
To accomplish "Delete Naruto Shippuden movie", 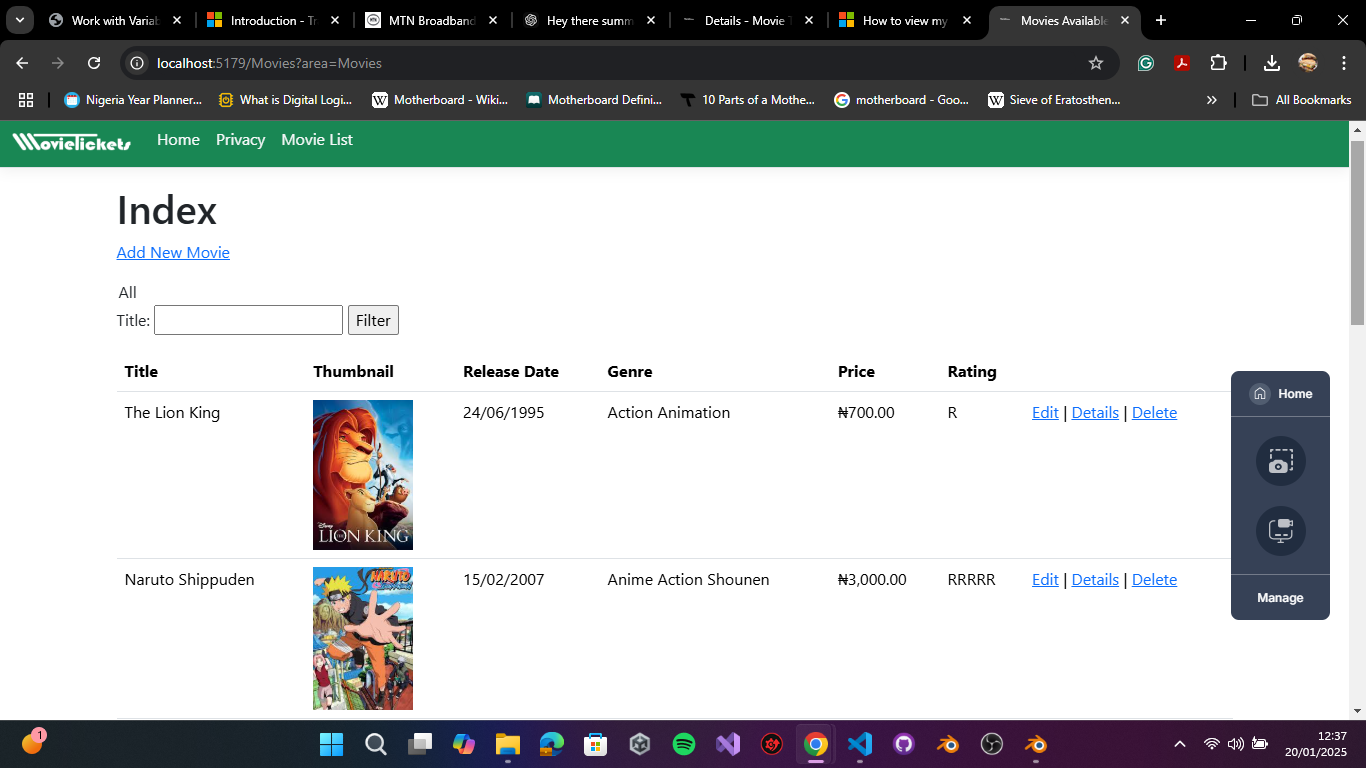I will point(1154,580).
